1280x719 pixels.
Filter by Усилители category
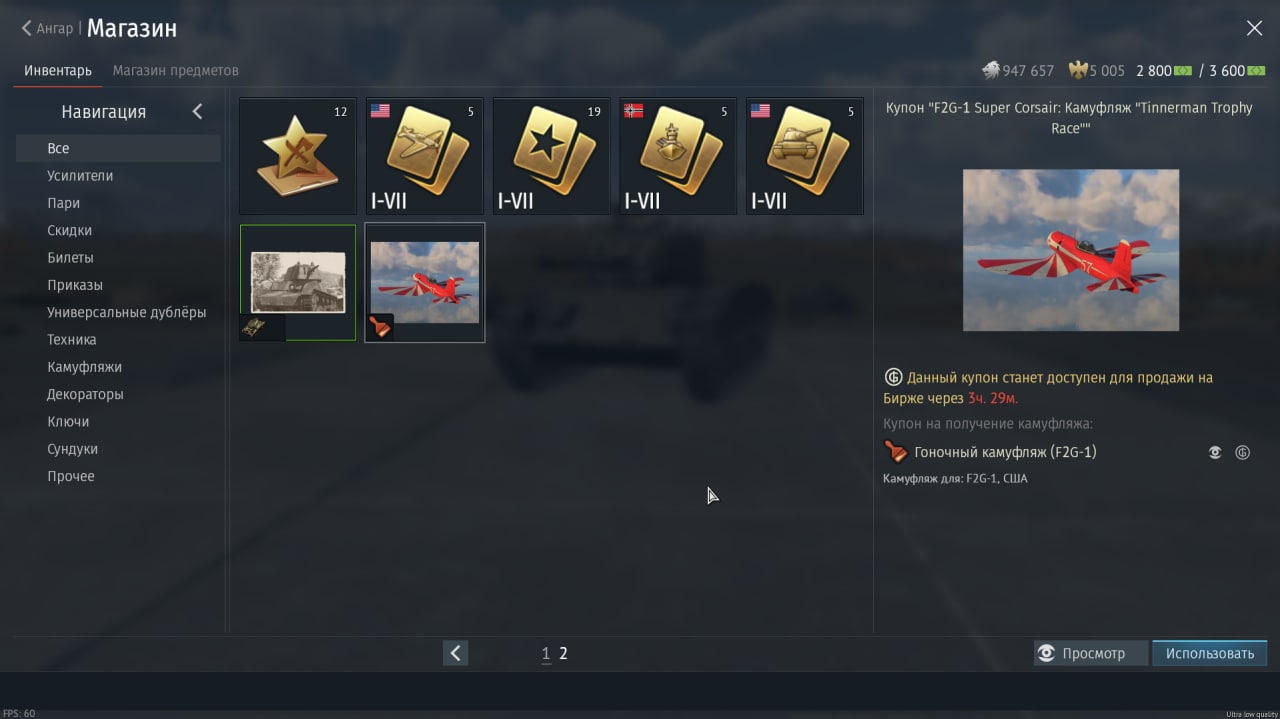pyautogui.click(x=80, y=176)
